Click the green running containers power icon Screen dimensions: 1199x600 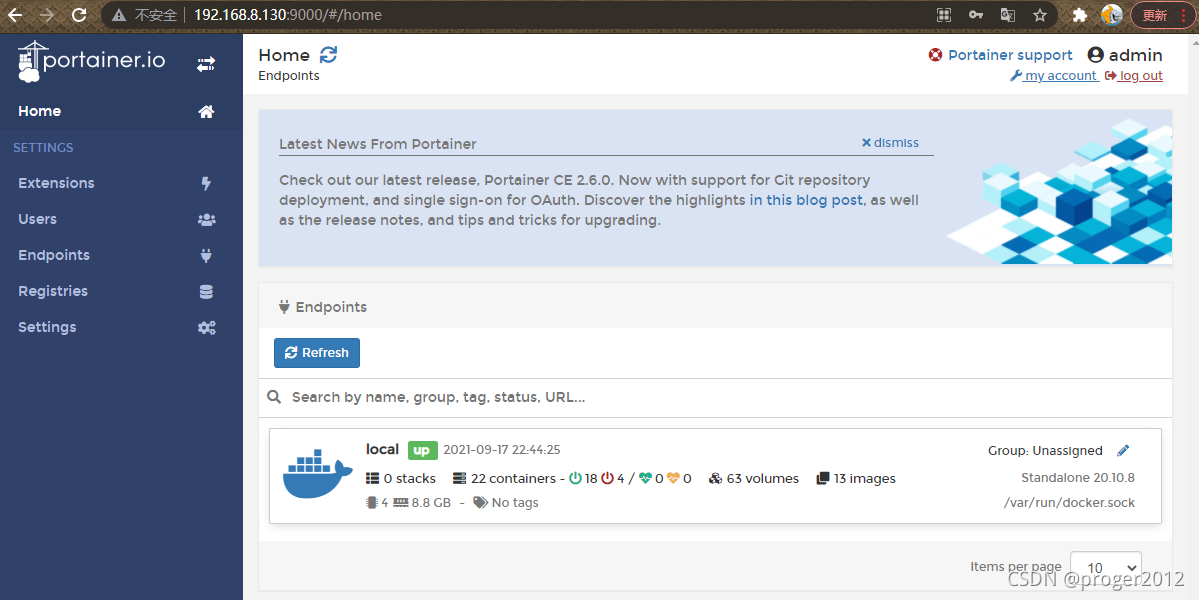coord(576,478)
